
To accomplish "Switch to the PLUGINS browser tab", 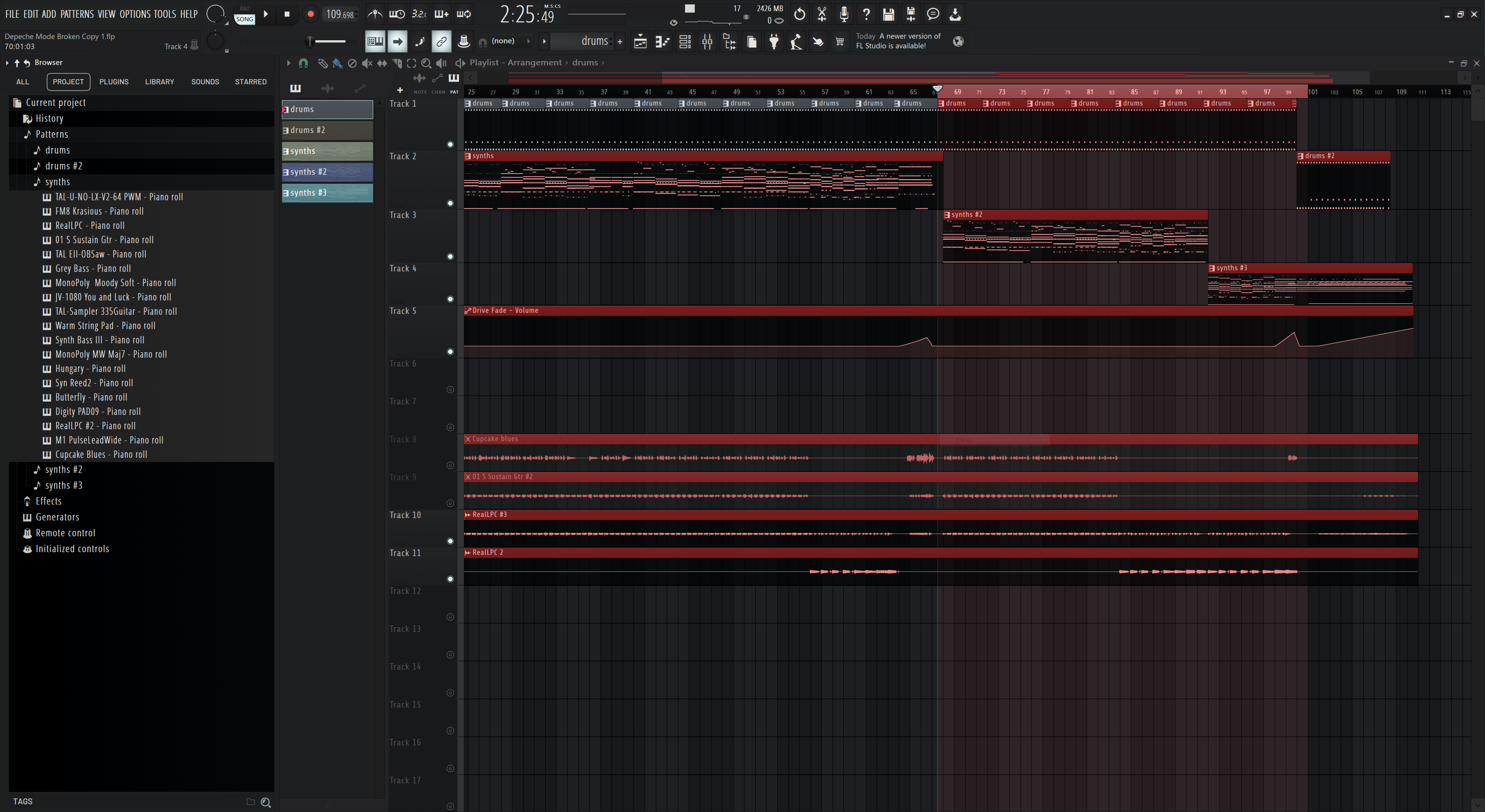I will (114, 82).
